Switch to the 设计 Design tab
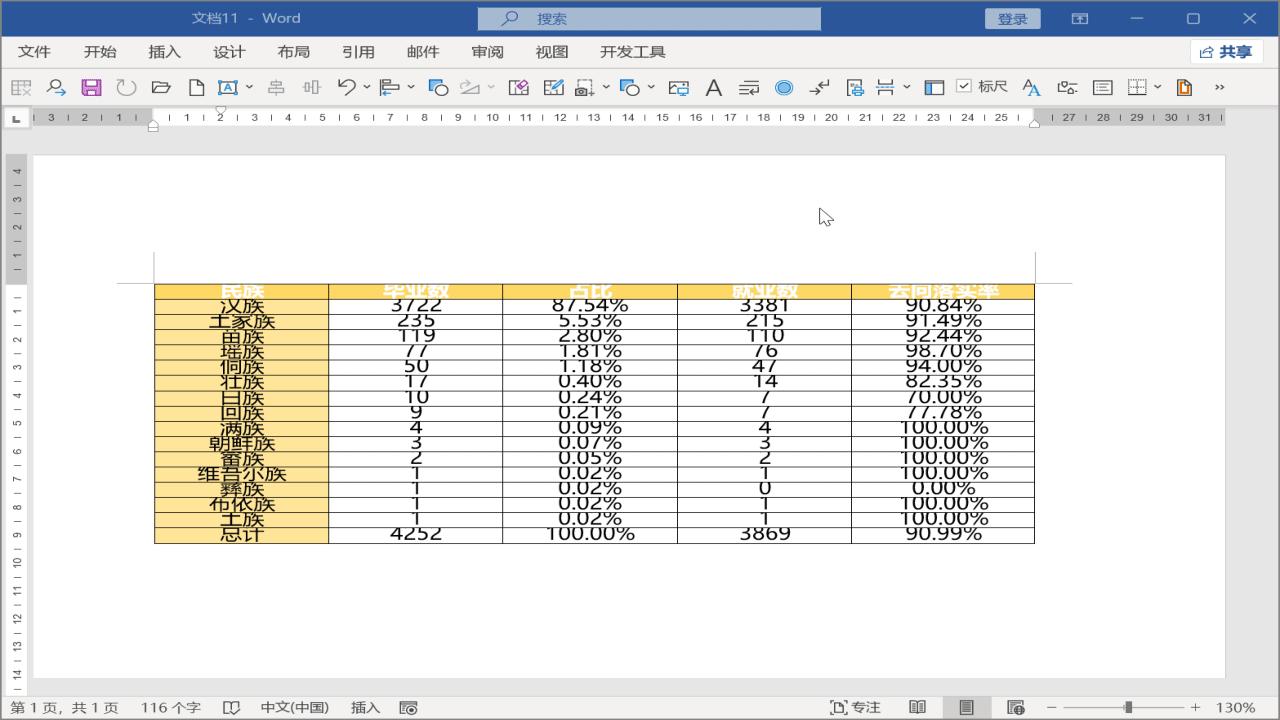This screenshot has width=1280, height=720. click(x=229, y=52)
